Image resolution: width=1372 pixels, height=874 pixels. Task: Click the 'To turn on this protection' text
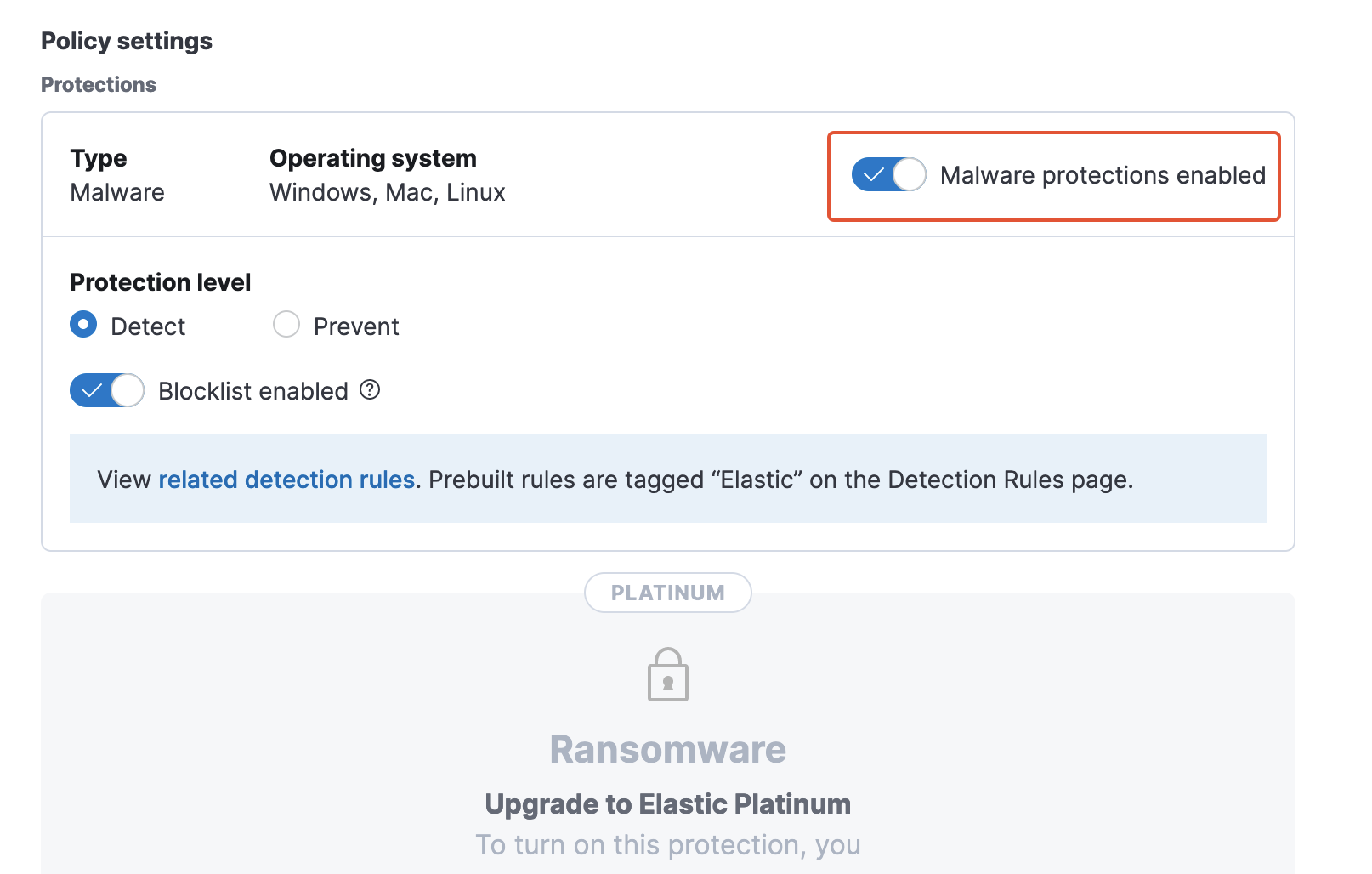coord(667,845)
